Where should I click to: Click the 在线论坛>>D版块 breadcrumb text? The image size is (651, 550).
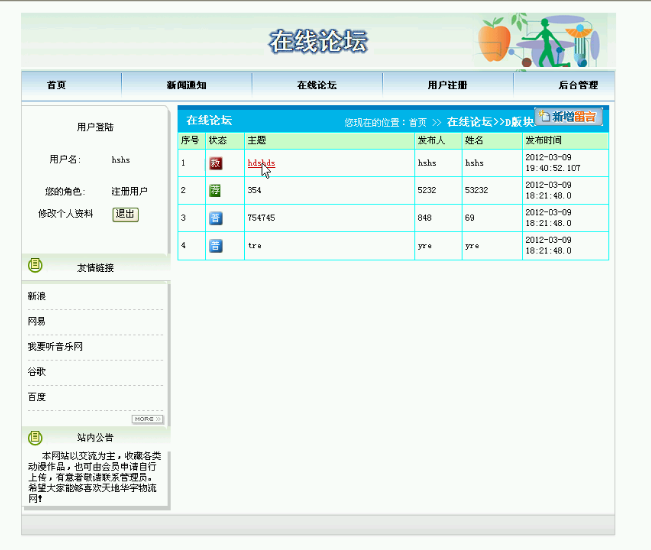(x=490, y=122)
